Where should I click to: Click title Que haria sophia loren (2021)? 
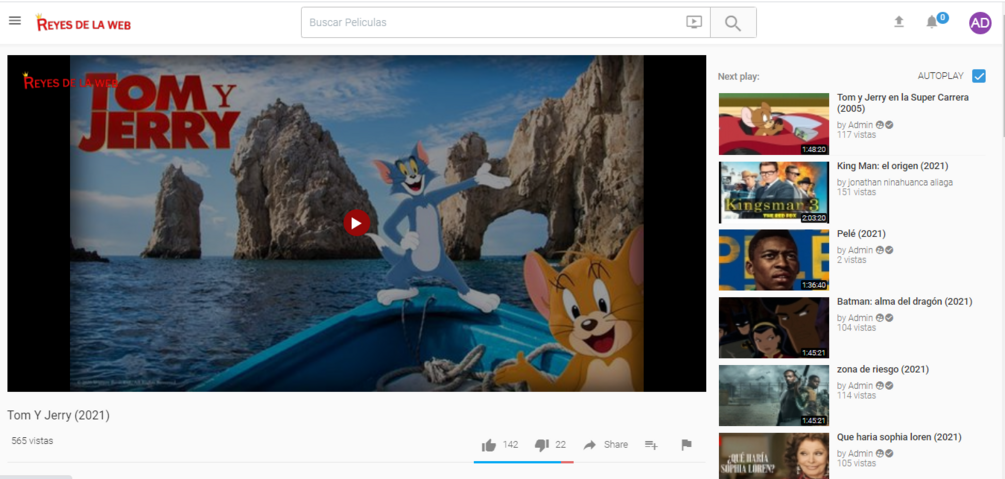coord(899,437)
